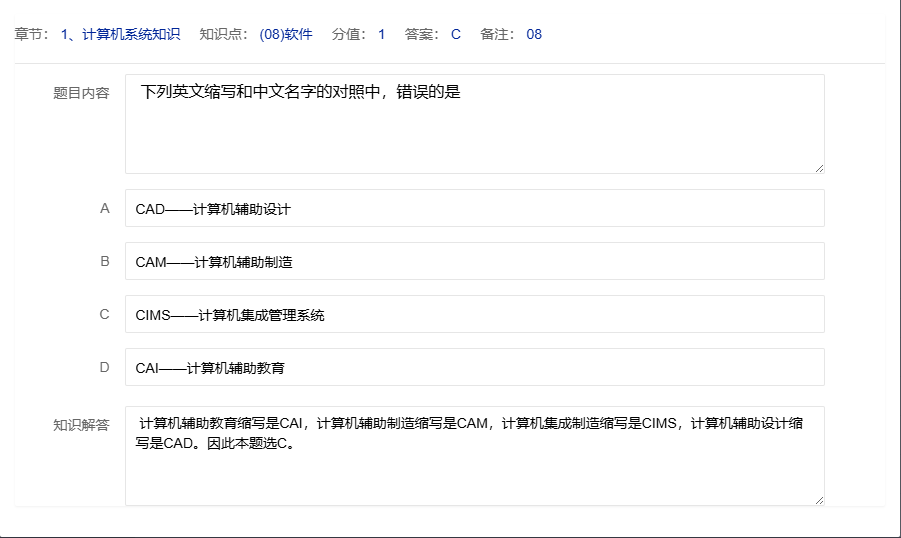Click the label C beside the CIMS option
901x538 pixels.
click(104, 314)
